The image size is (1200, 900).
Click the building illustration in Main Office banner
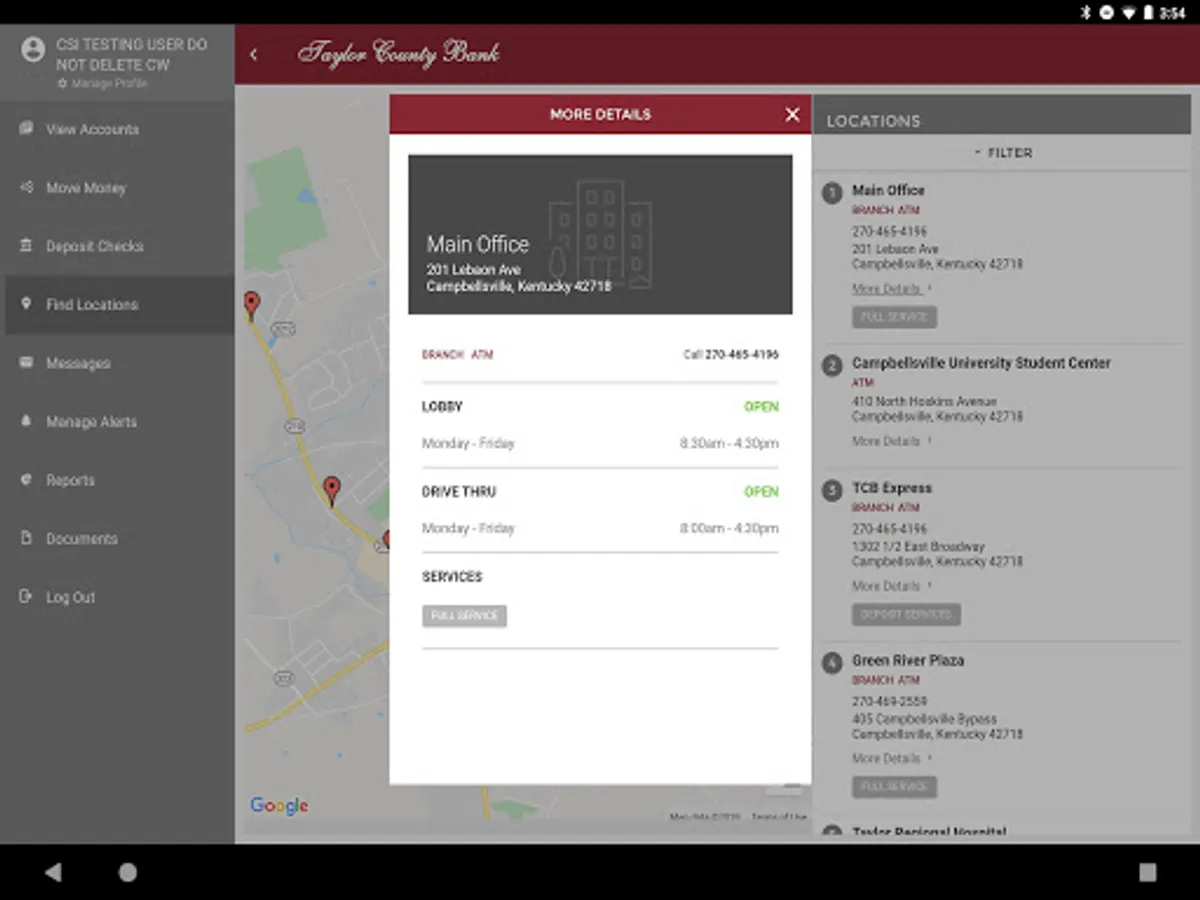pyautogui.click(x=600, y=233)
